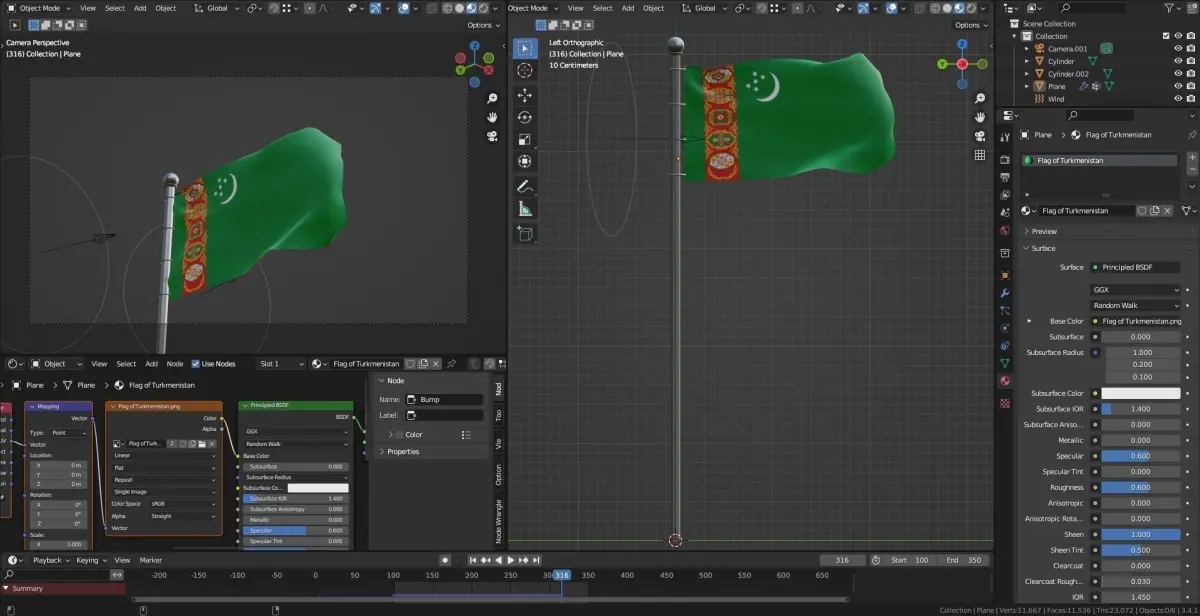
Task: Open Slot 1 dropdown in node editor
Action: pyautogui.click(x=280, y=364)
